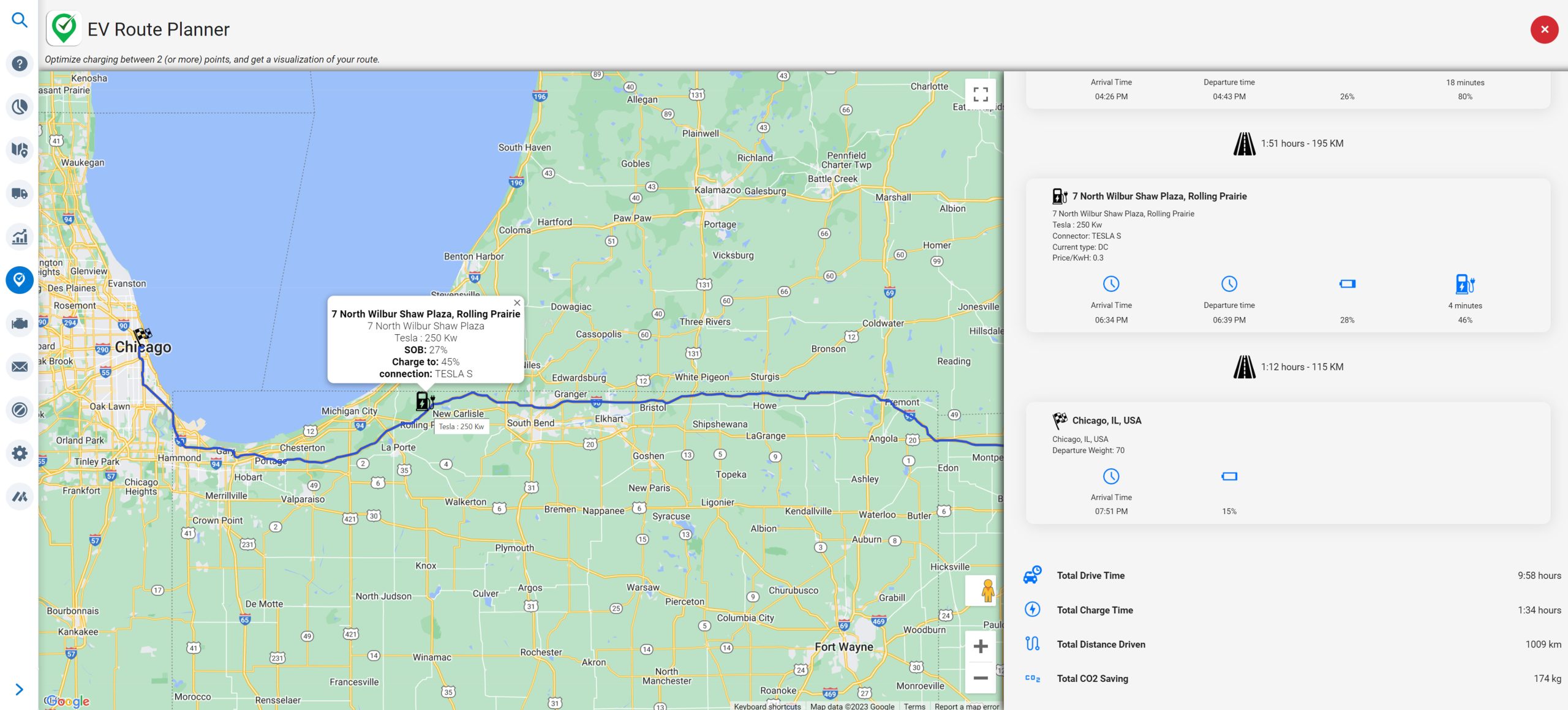Open the envelope messages icon
The image size is (1568, 710).
click(x=20, y=367)
